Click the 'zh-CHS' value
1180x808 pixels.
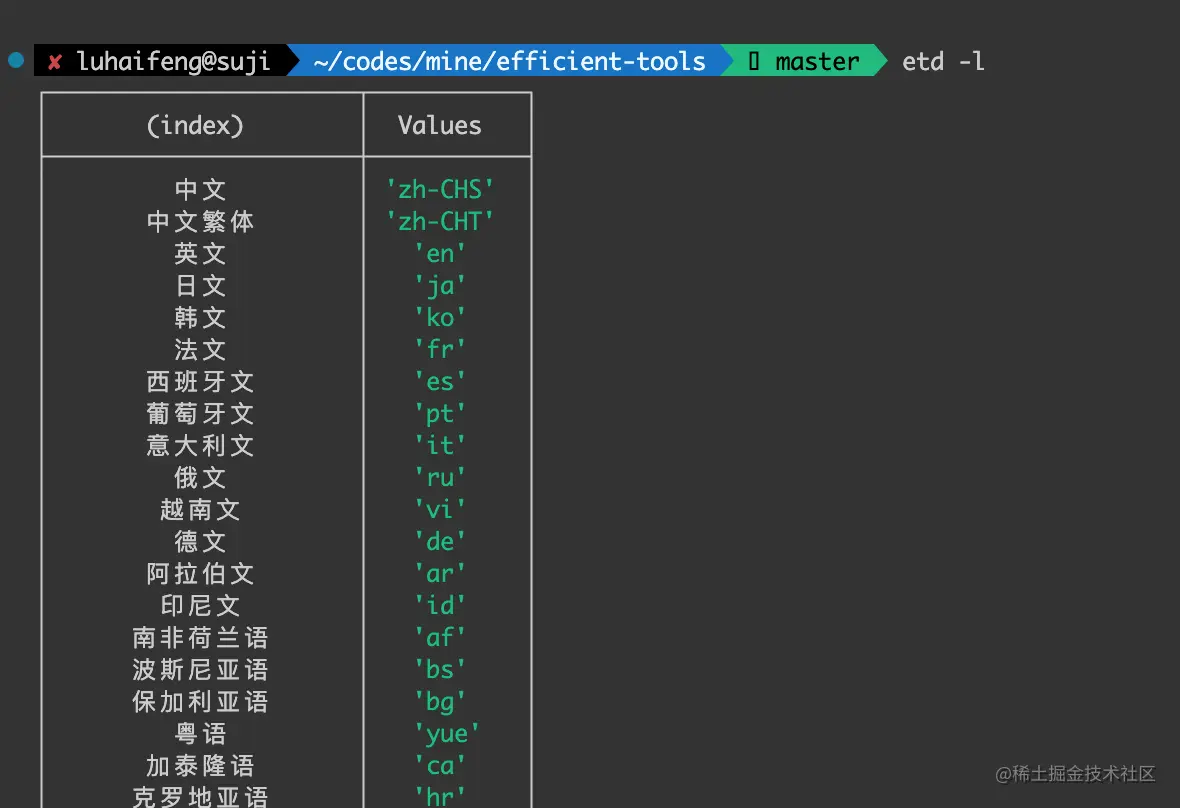[x=439, y=189]
